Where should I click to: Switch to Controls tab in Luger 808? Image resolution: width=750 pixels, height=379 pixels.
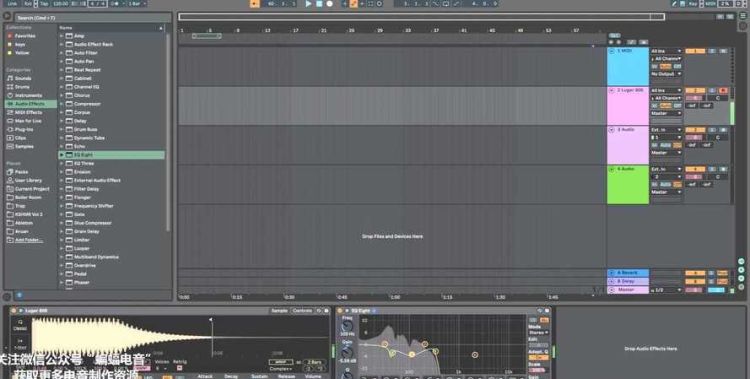(x=302, y=311)
